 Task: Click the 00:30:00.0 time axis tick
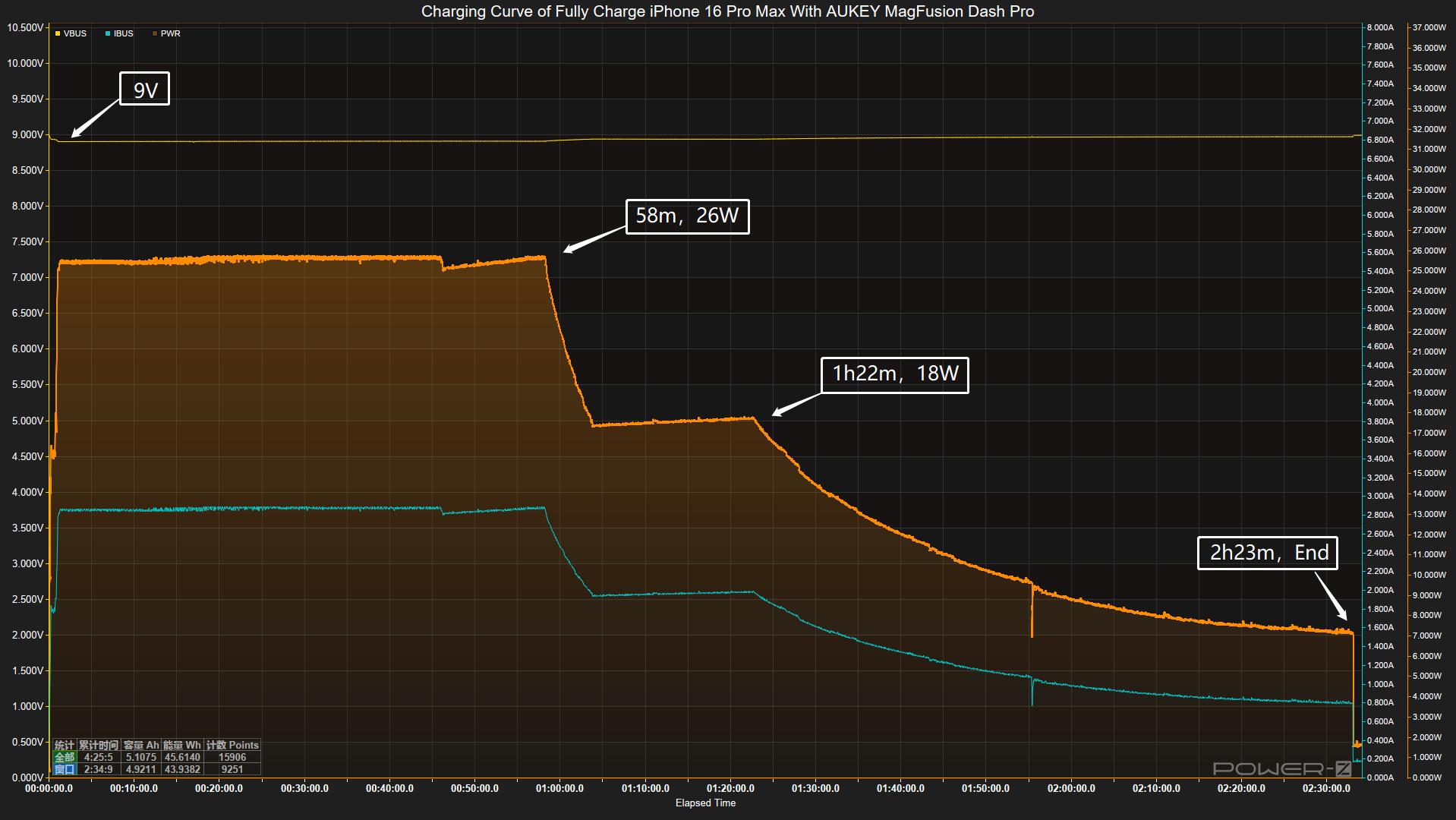pyautogui.click(x=304, y=788)
